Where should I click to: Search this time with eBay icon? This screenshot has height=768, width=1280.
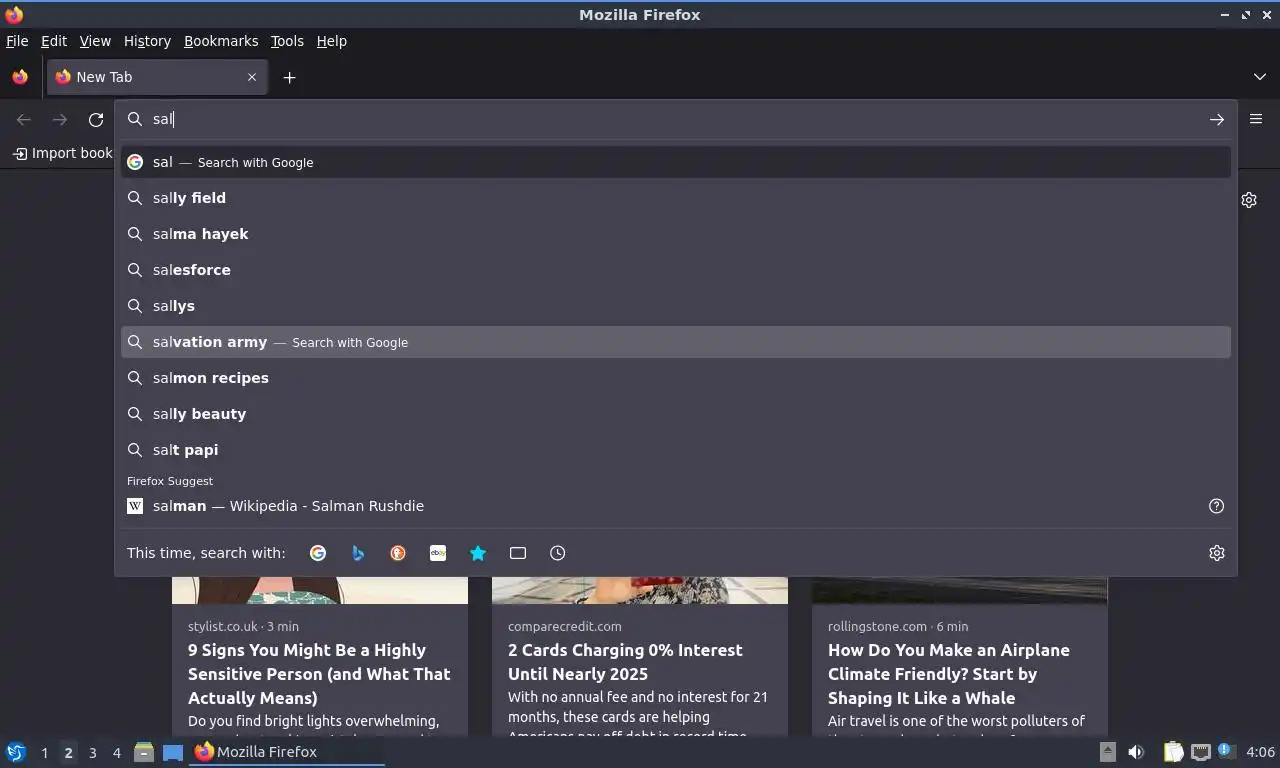tap(438, 553)
